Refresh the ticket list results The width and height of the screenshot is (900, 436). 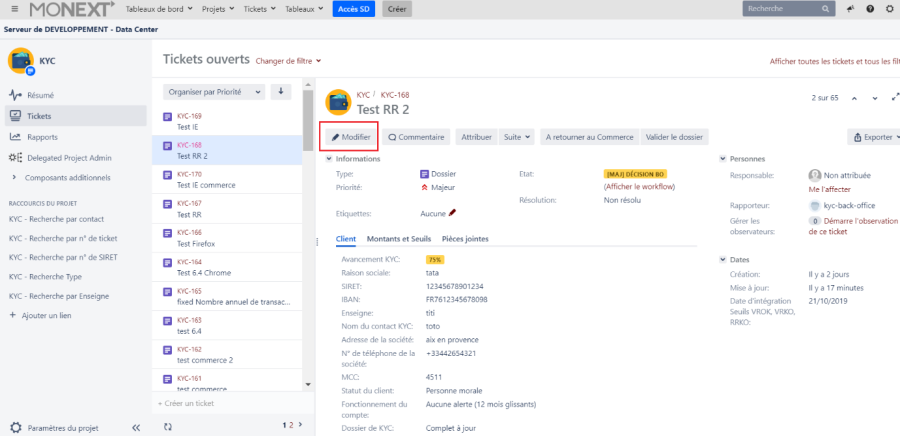[168, 426]
